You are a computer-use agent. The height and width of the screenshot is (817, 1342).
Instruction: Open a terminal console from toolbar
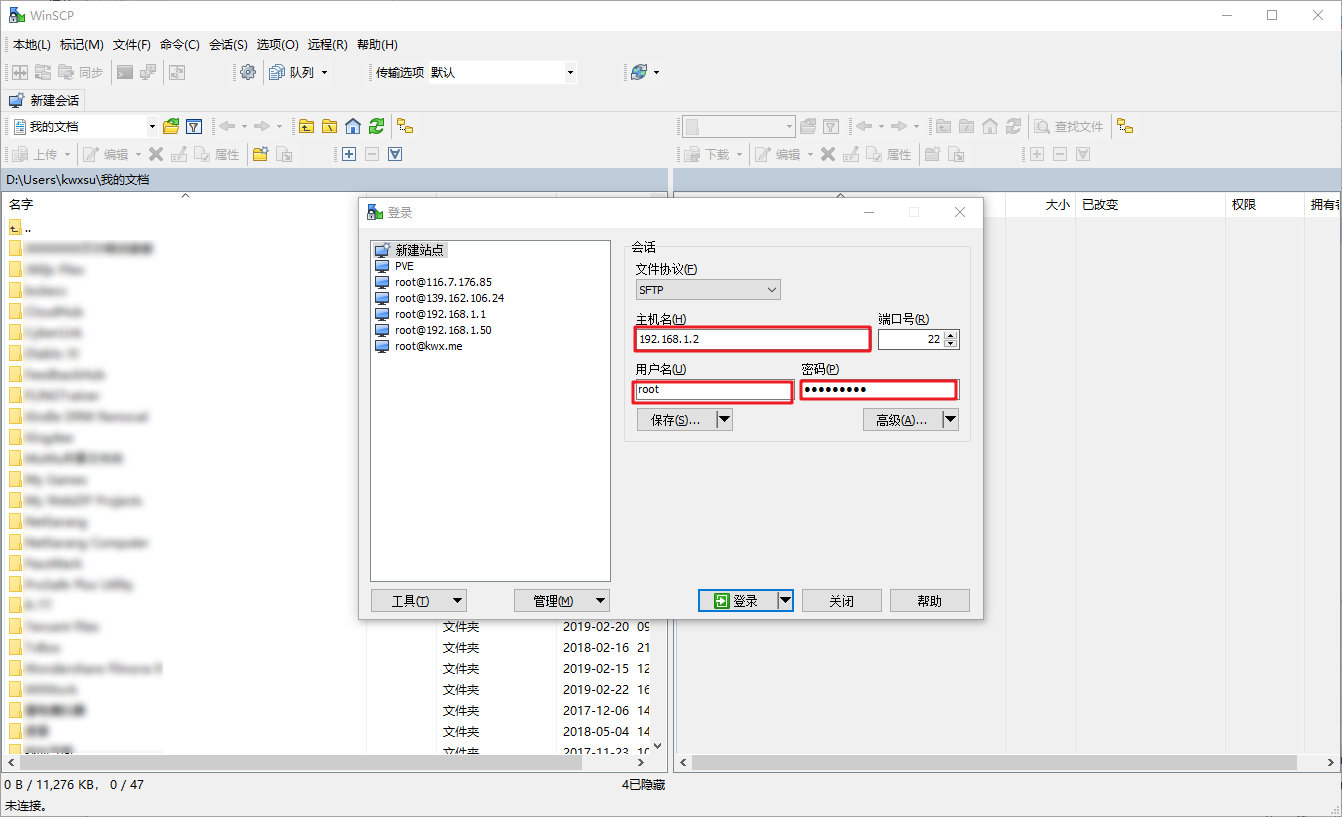coord(125,72)
